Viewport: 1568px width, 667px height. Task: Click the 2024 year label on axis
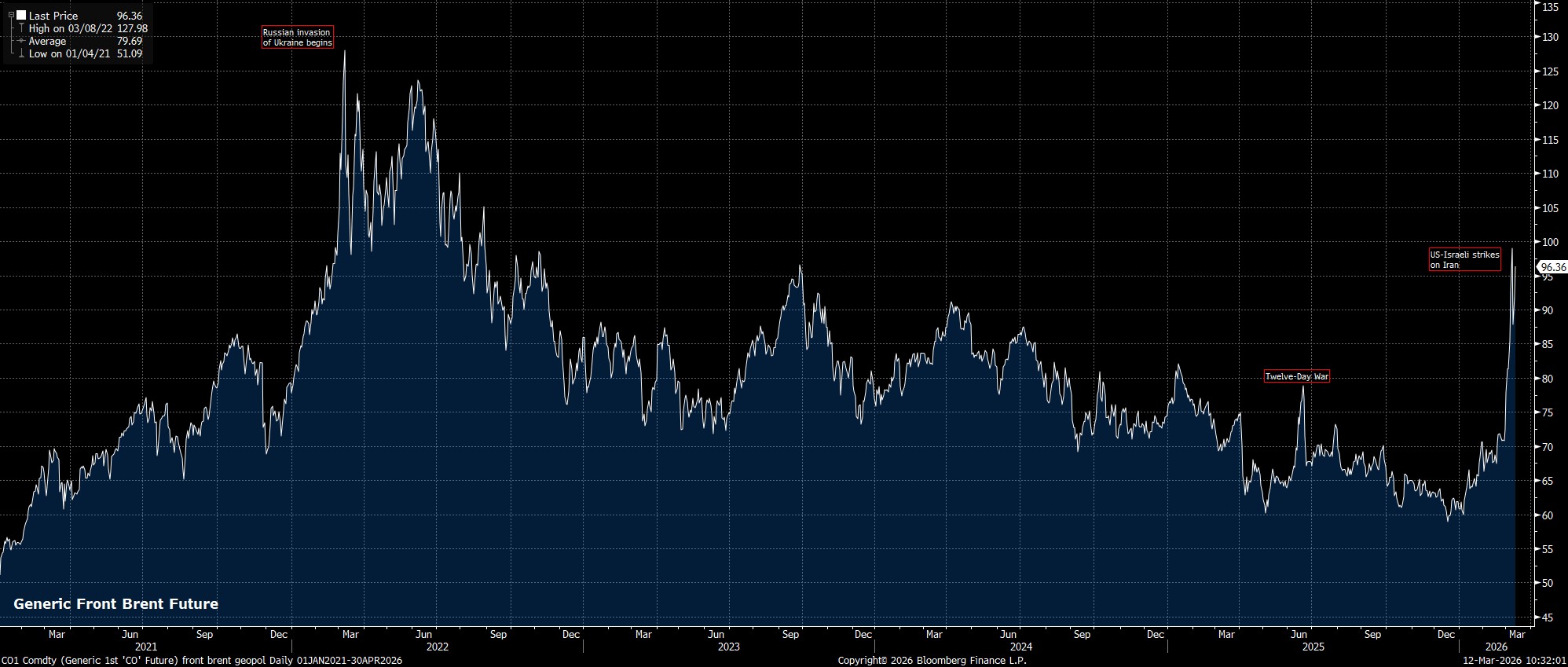point(1020,647)
